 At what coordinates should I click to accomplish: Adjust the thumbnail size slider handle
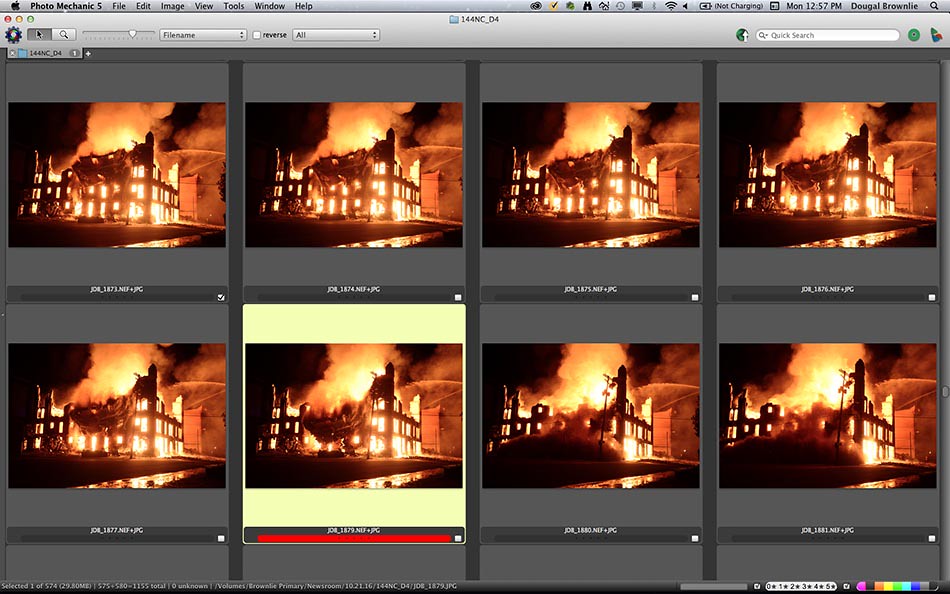pos(133,35)
